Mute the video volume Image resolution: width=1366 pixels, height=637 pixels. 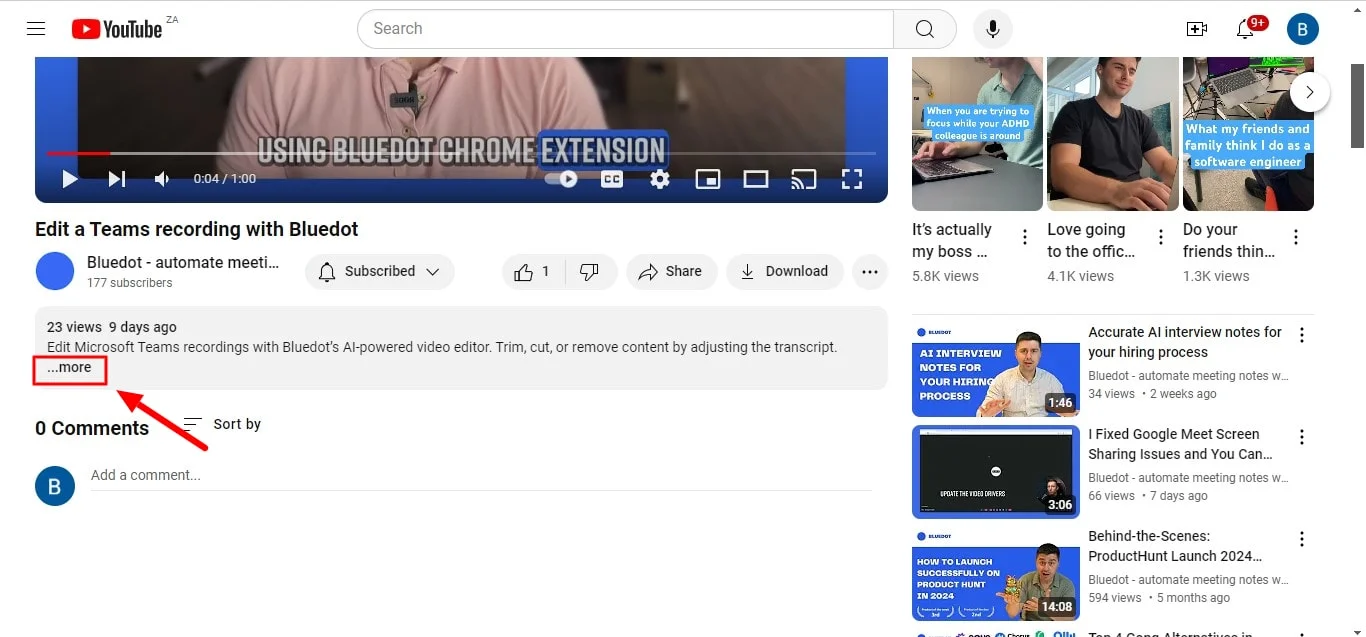[162, 179]
